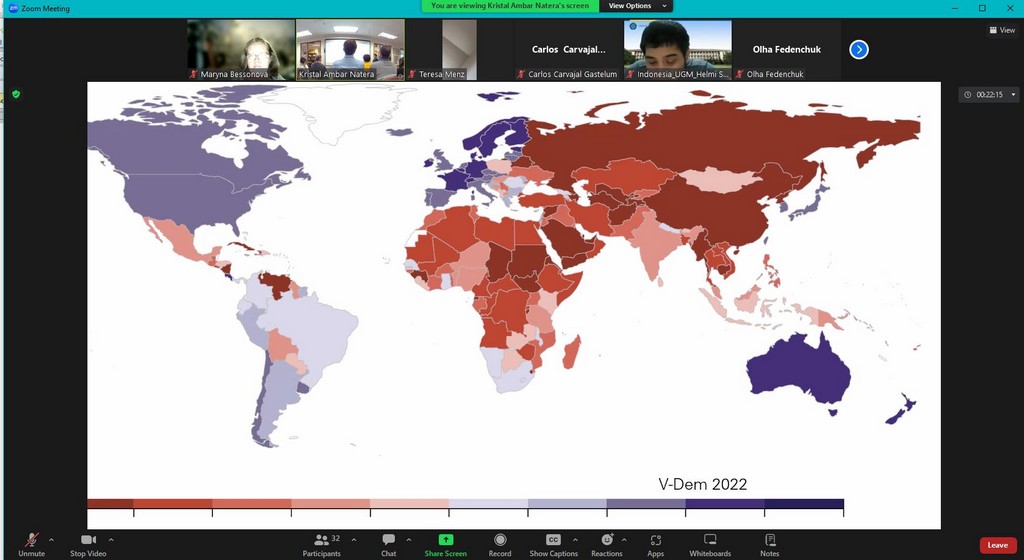Click the red Leave button
The height and width of the screenshot is (560, 1024).
pyautogui.click(x=997, y=545)
